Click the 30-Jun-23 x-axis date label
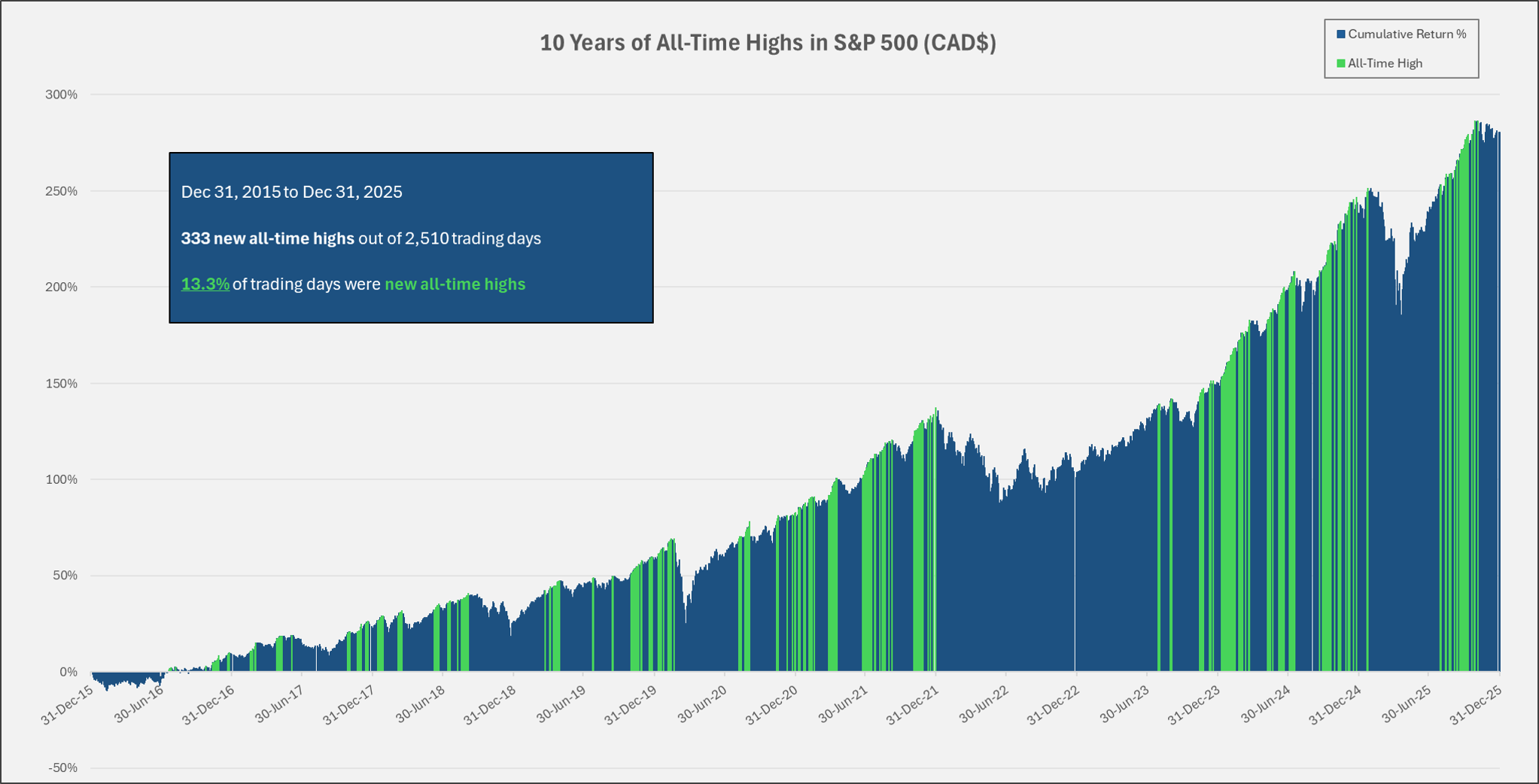This screenshot has height=784, width=1539. point(1125,704)
